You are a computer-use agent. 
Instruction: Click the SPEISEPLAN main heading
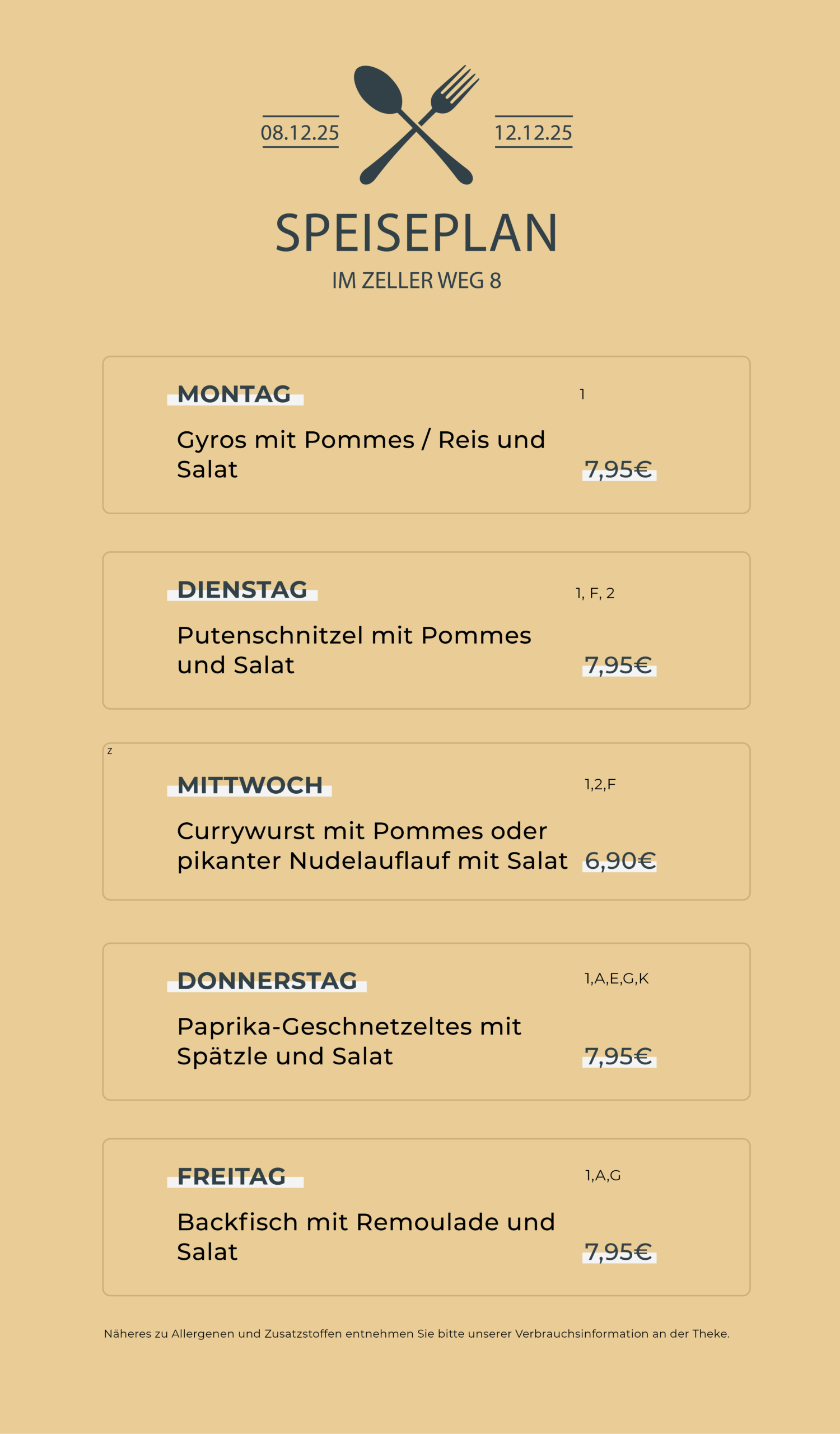click(416, 232)
